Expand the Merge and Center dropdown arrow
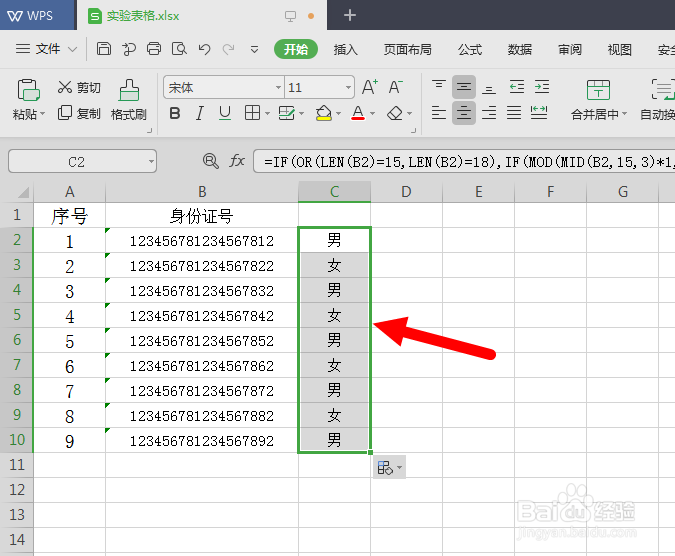Viewport: 675px width, 556px height. 624,114
